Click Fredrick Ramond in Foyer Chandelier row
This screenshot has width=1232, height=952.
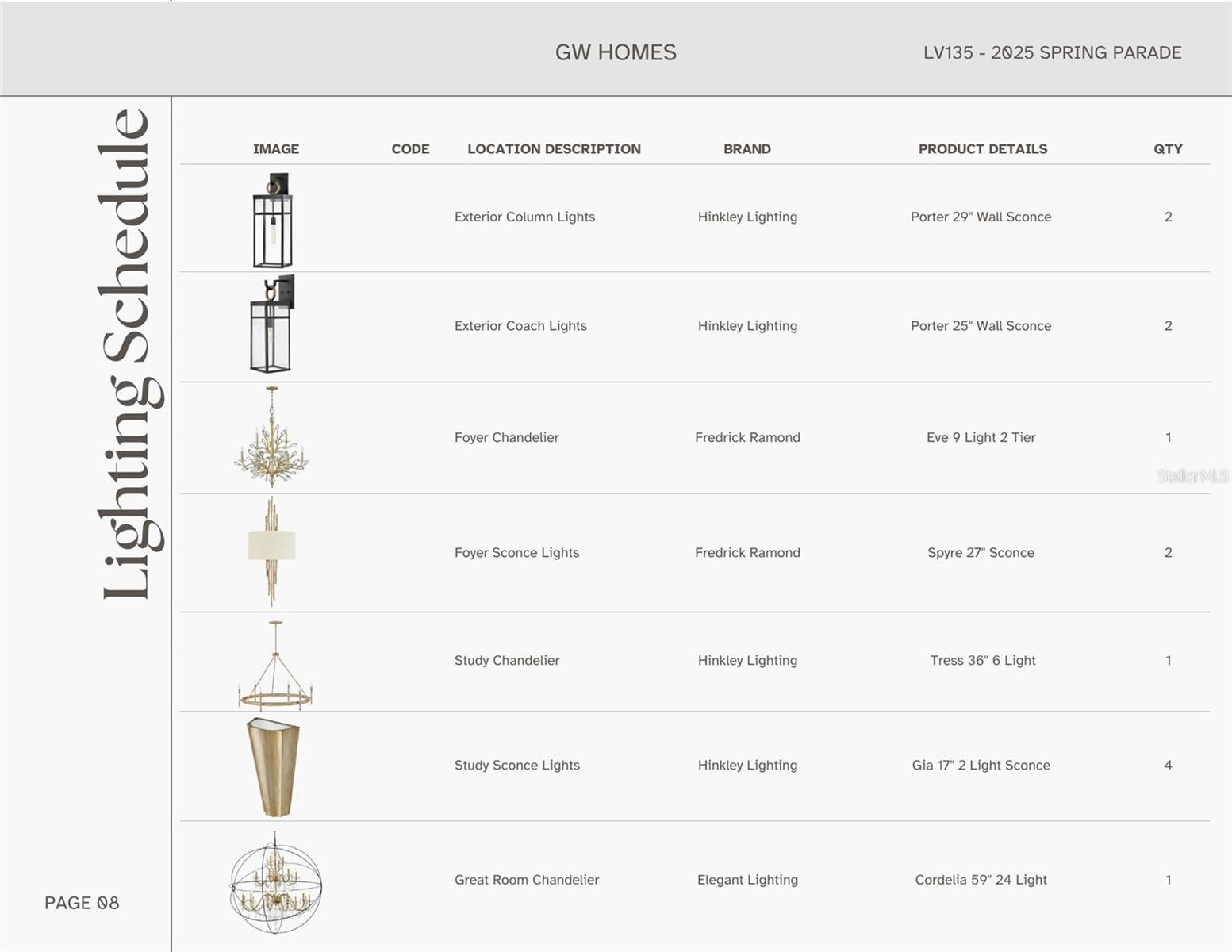coord(747,437)
